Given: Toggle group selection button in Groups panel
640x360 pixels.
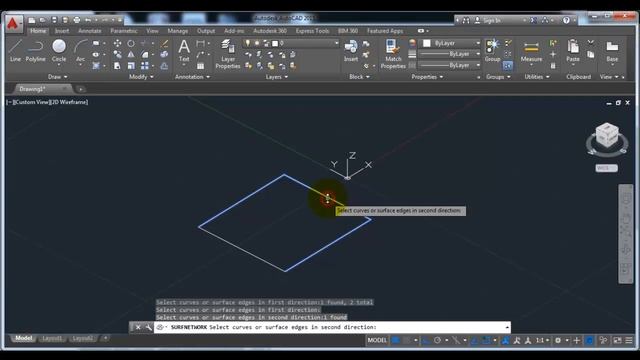Looking at the screenshot, I should [x=507, y=65].
